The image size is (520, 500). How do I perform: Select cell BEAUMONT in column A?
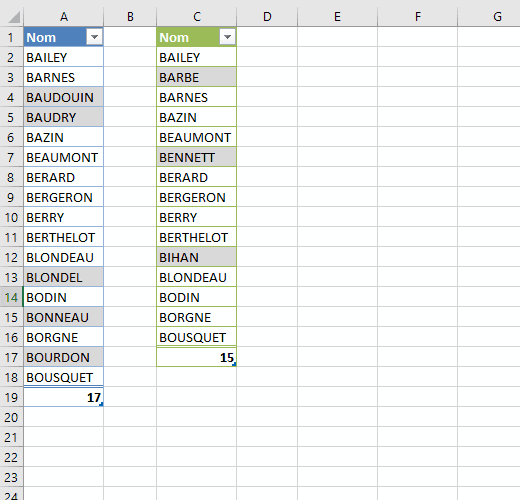click(x=64, y=157)
